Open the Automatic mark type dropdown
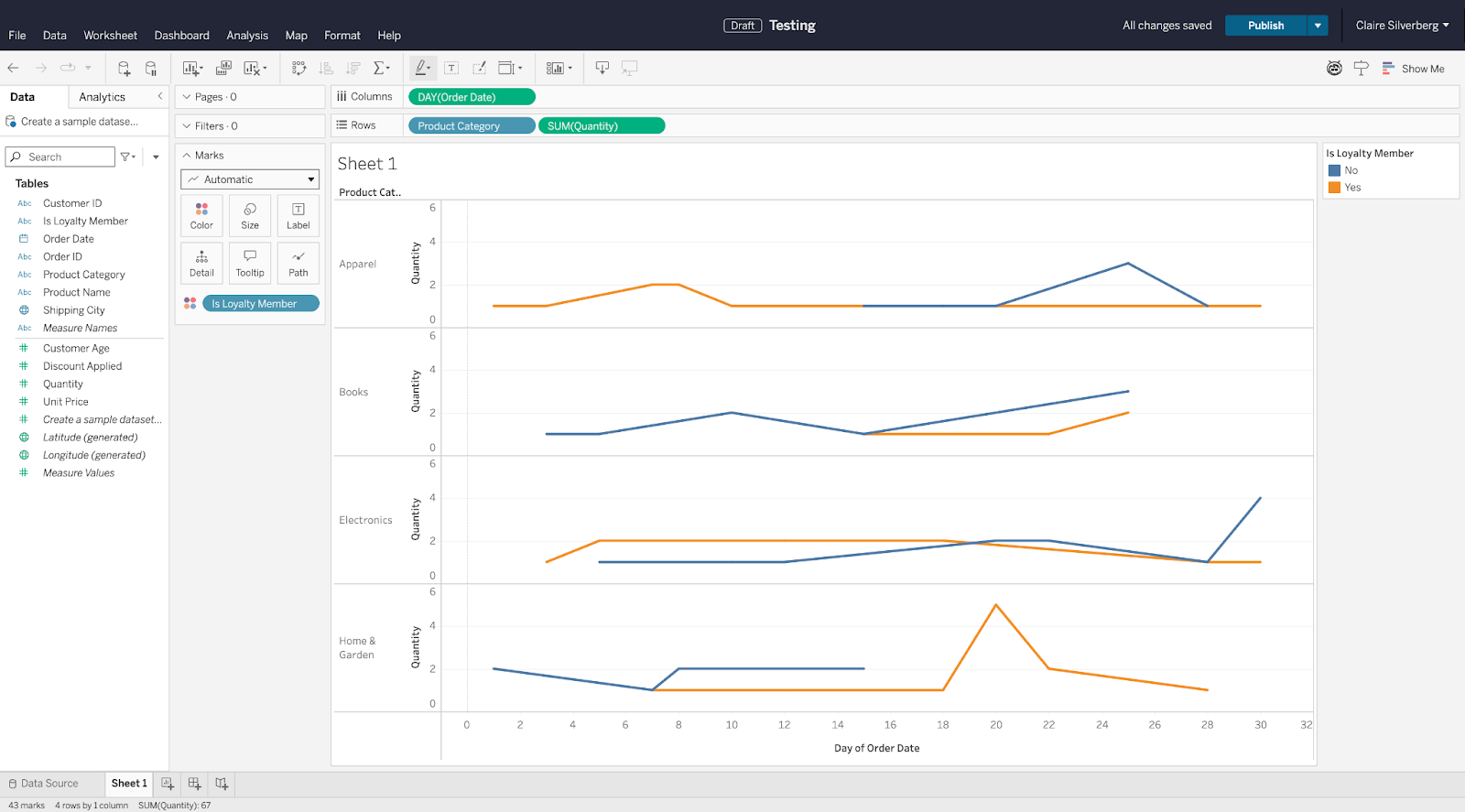The image size is (1465, 812). click(250, 179)
